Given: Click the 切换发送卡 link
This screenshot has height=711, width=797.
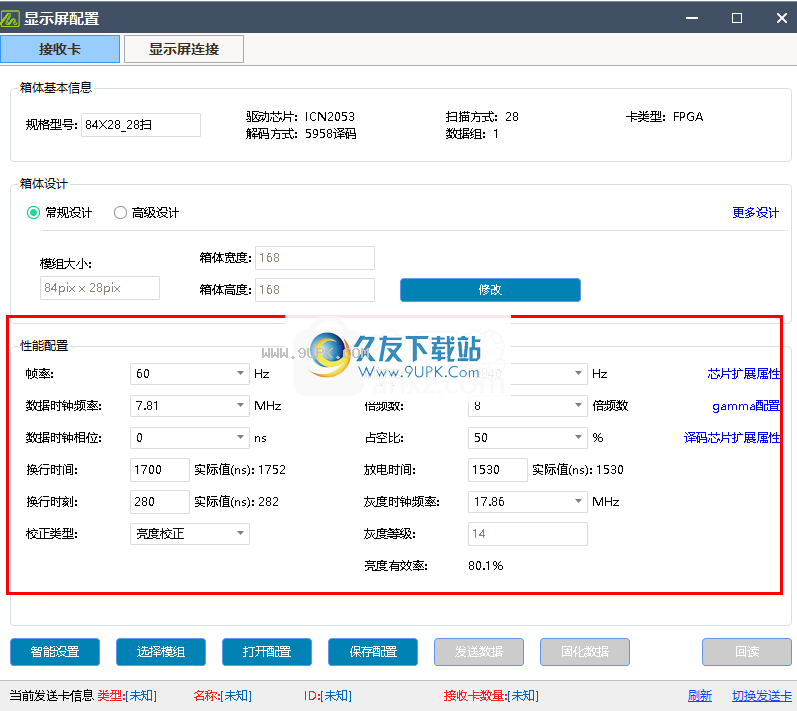Looking at the screenshot, I should [x=762, y=696].
